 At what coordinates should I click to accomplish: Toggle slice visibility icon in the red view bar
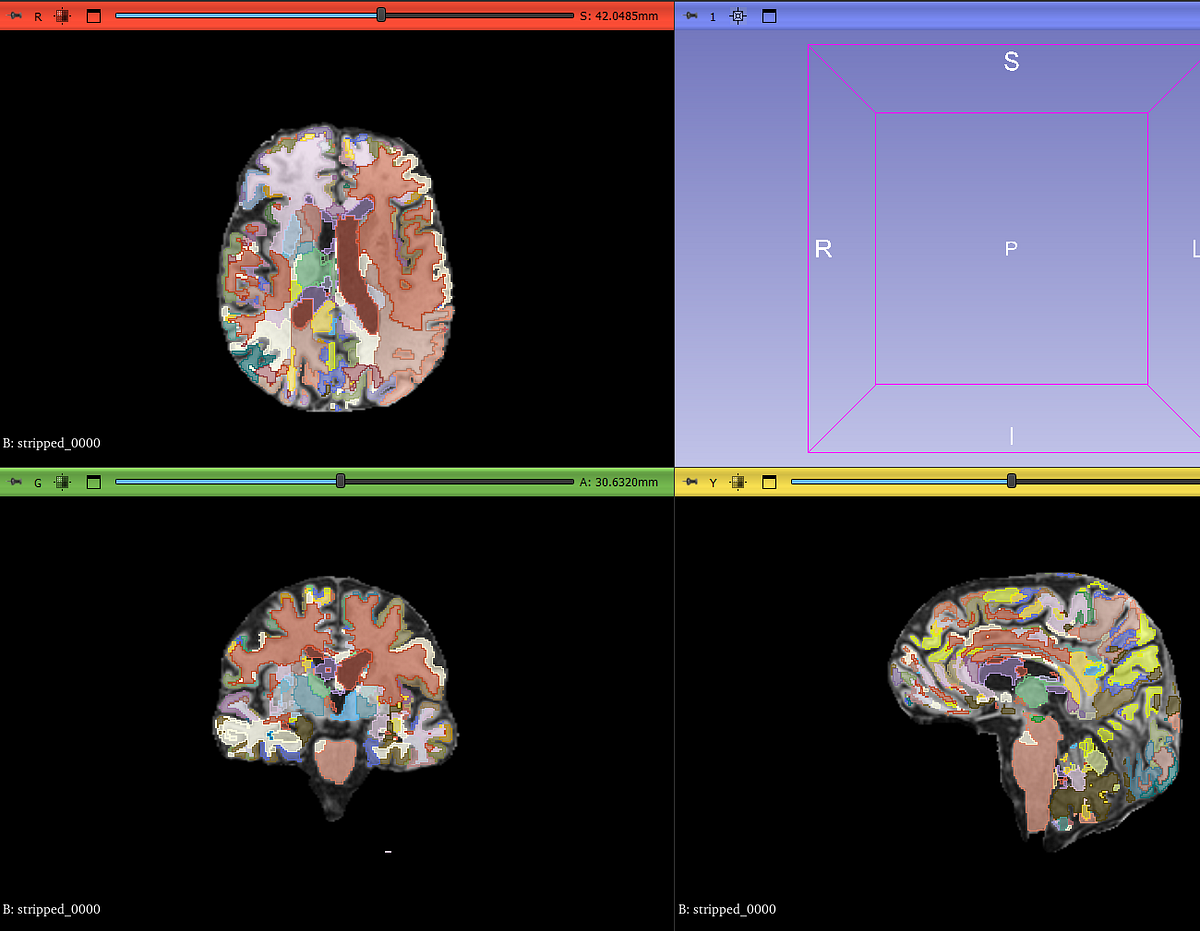62,15
